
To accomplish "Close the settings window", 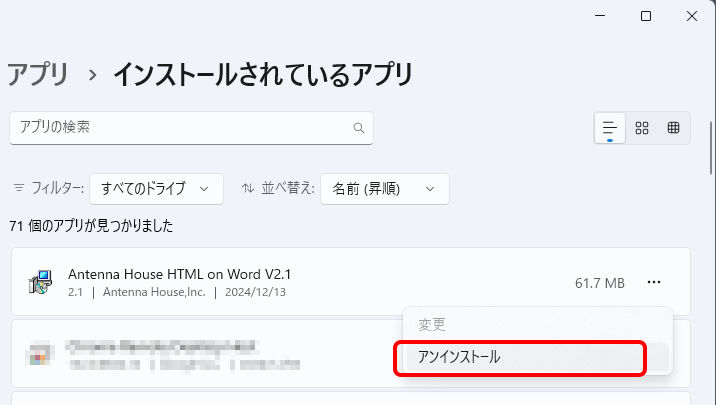I will 692,16.
